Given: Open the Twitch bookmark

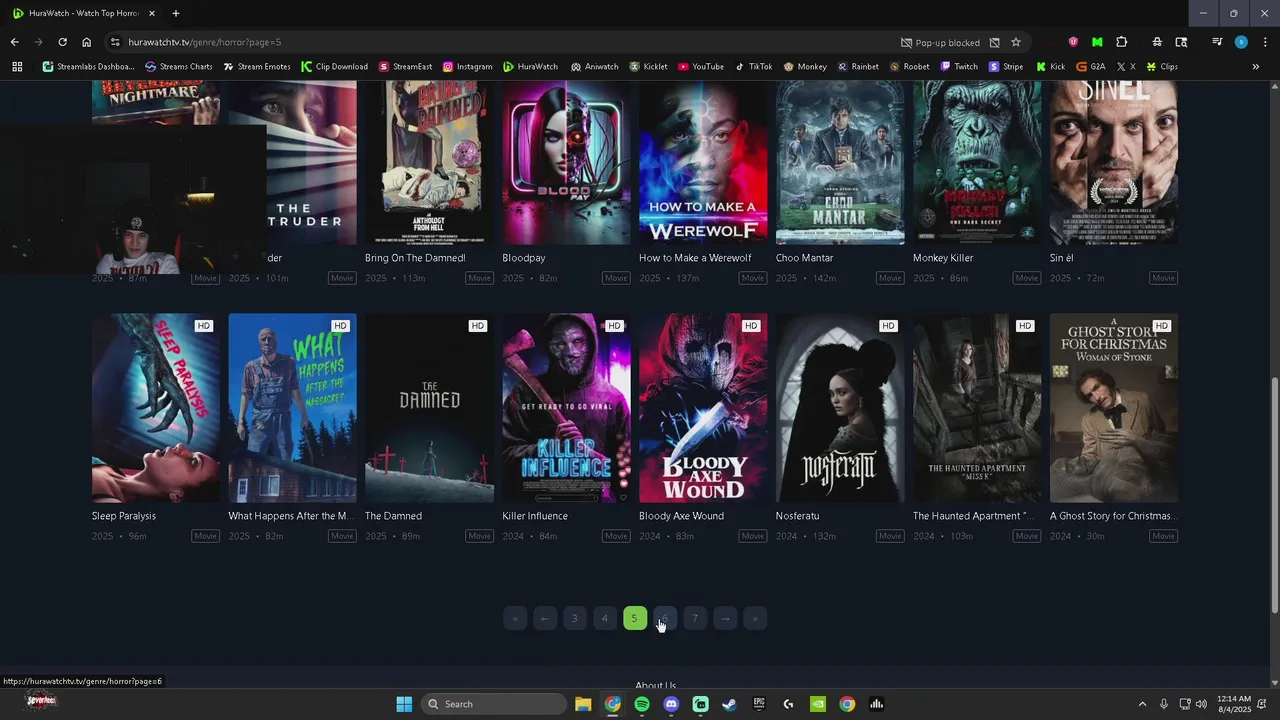Looking at the screenshot, I should tap(959, 67).
